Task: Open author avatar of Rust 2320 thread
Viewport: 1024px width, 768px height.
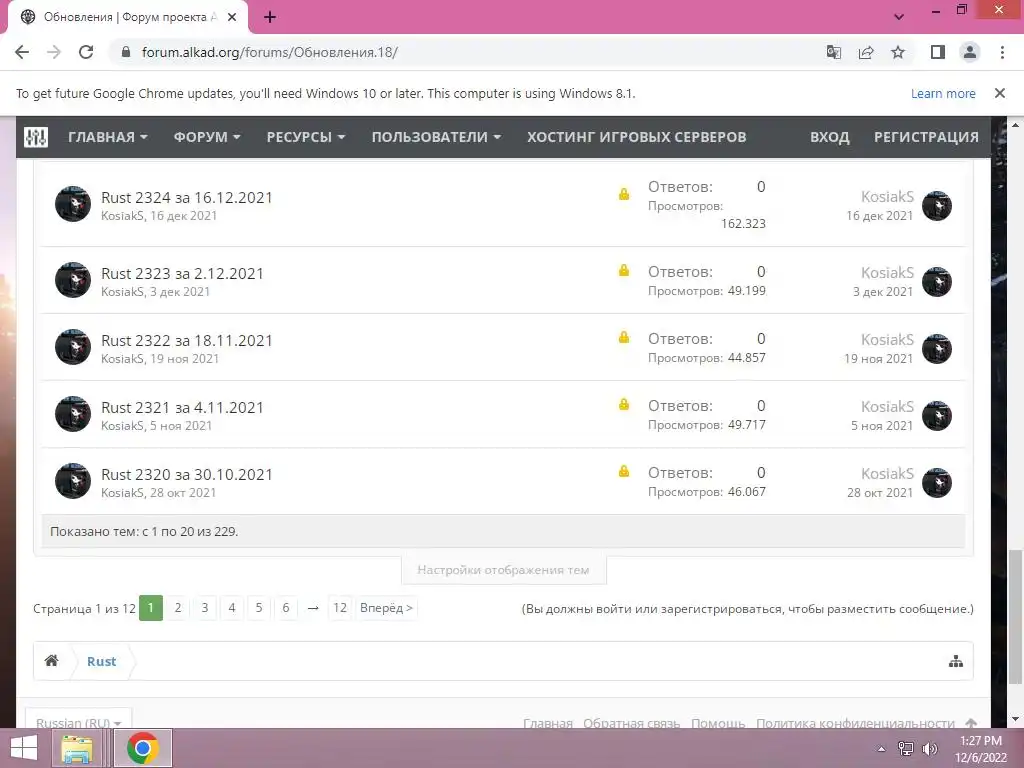Action: 72,481
